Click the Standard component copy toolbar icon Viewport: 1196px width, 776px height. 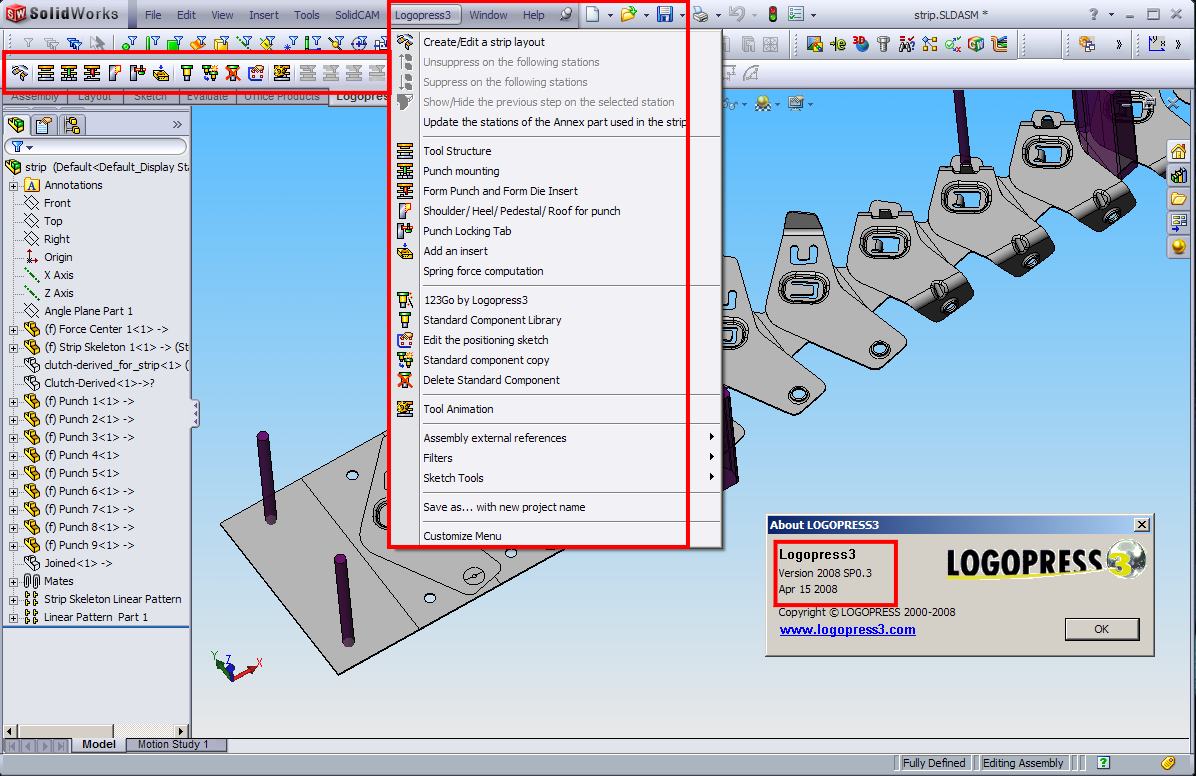point(210,72)
